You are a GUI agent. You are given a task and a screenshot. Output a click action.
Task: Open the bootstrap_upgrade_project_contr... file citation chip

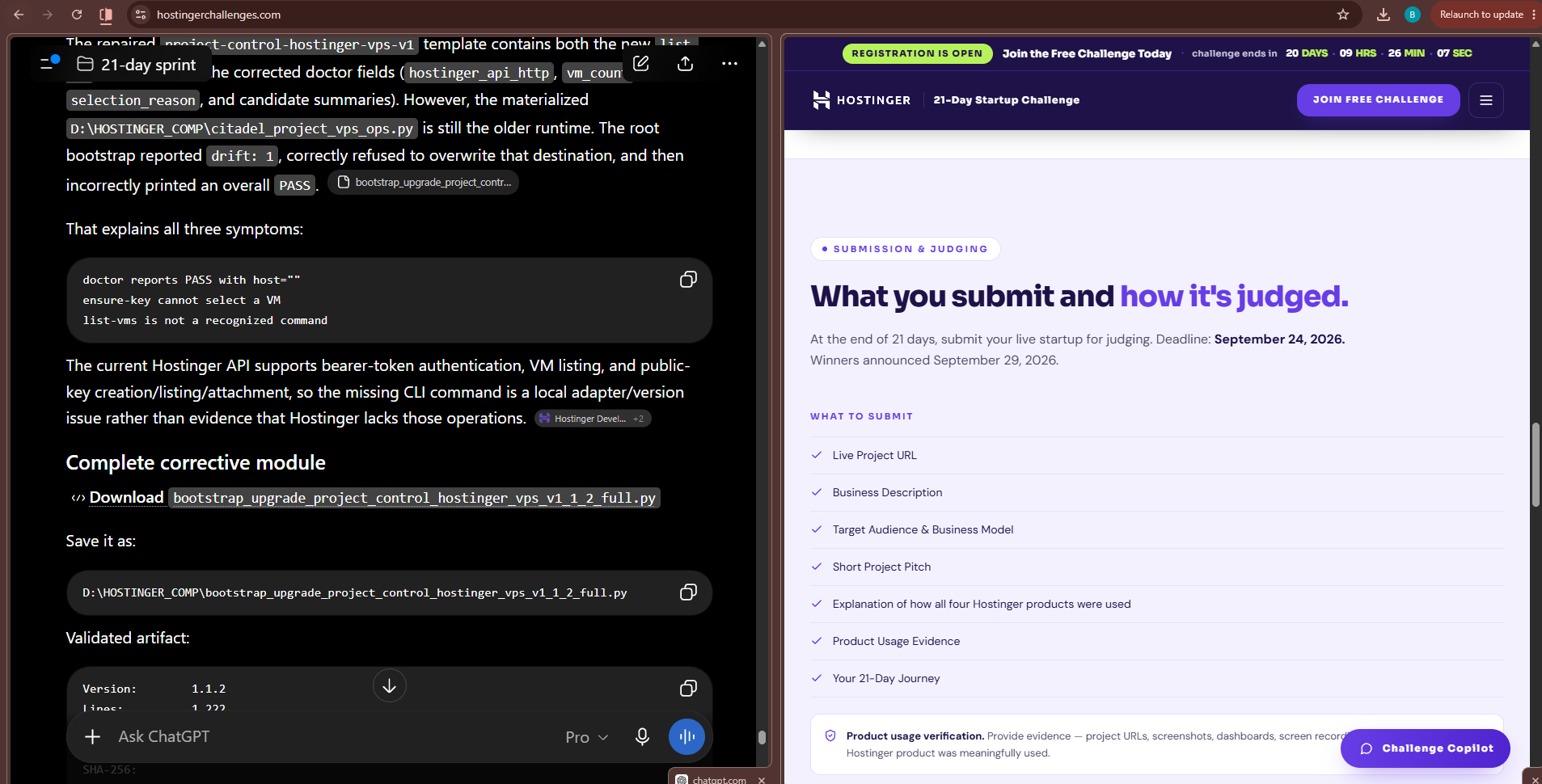point(424,183)
